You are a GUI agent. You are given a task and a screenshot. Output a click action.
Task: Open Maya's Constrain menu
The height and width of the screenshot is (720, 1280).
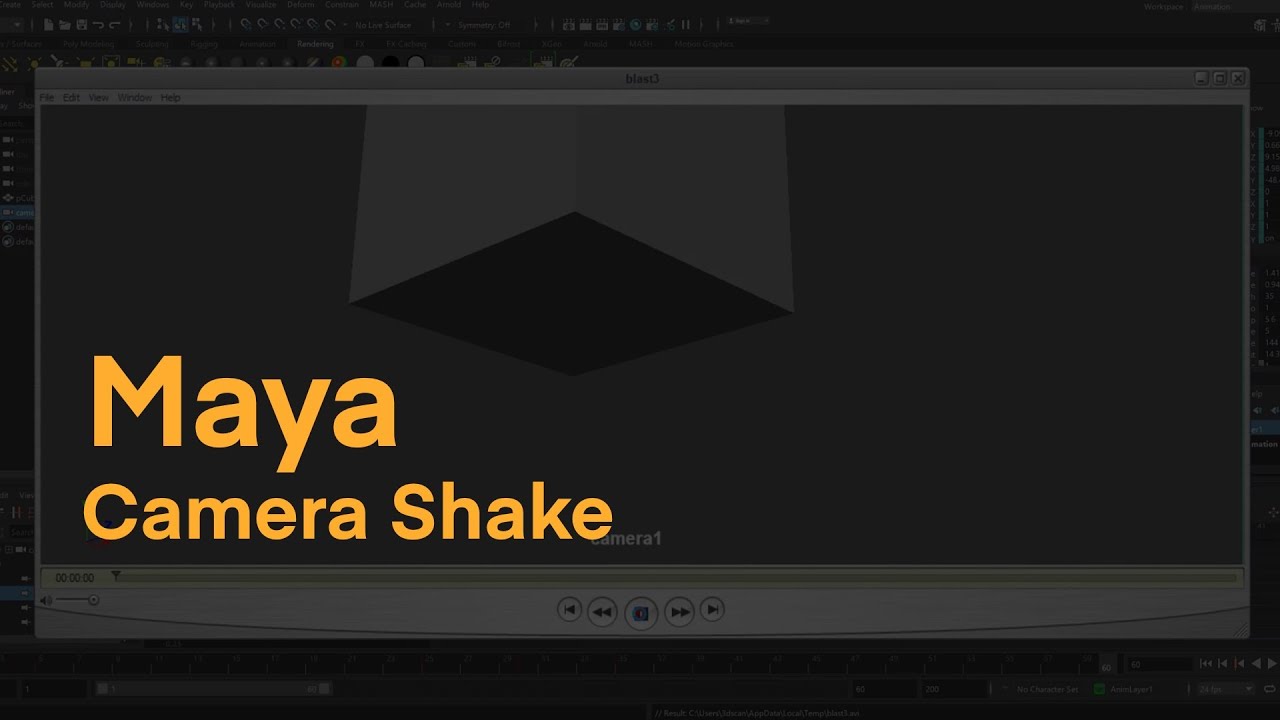pyautogui.click(x=342, y=5)
